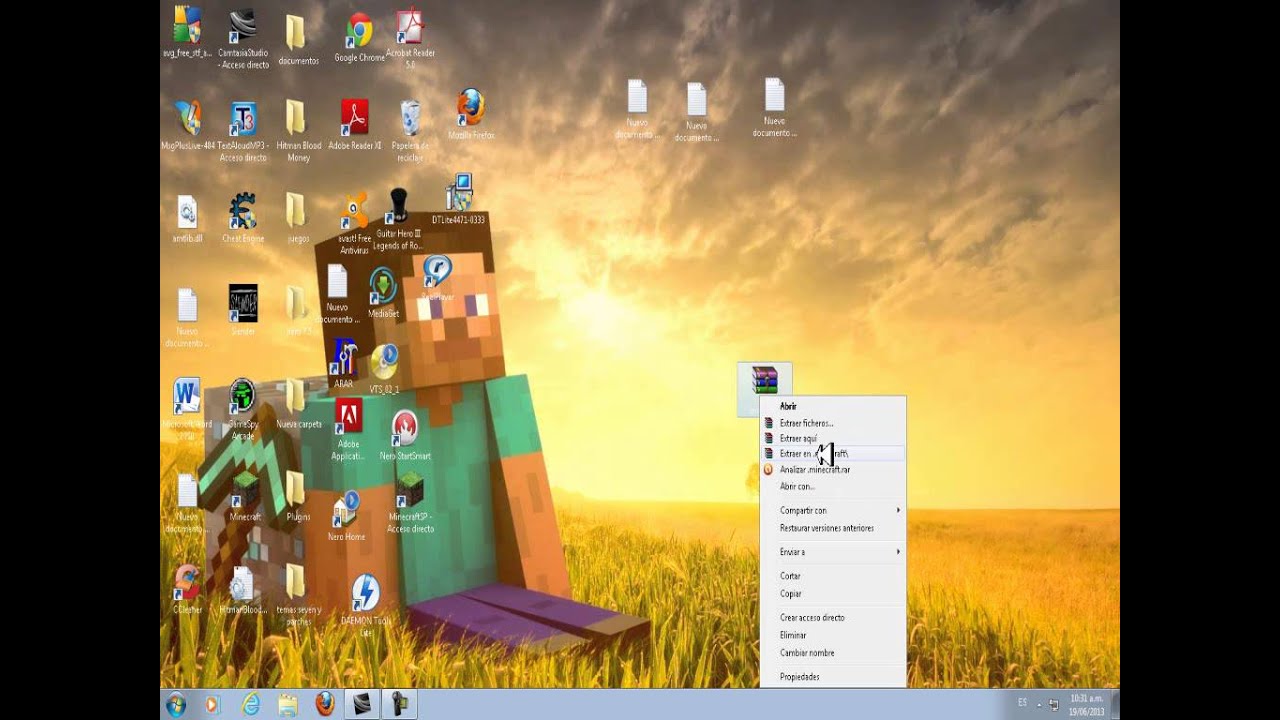The image size is (1280, 720).
Task: Choose Eliminar in the context menu
Action: coord(832,635)
